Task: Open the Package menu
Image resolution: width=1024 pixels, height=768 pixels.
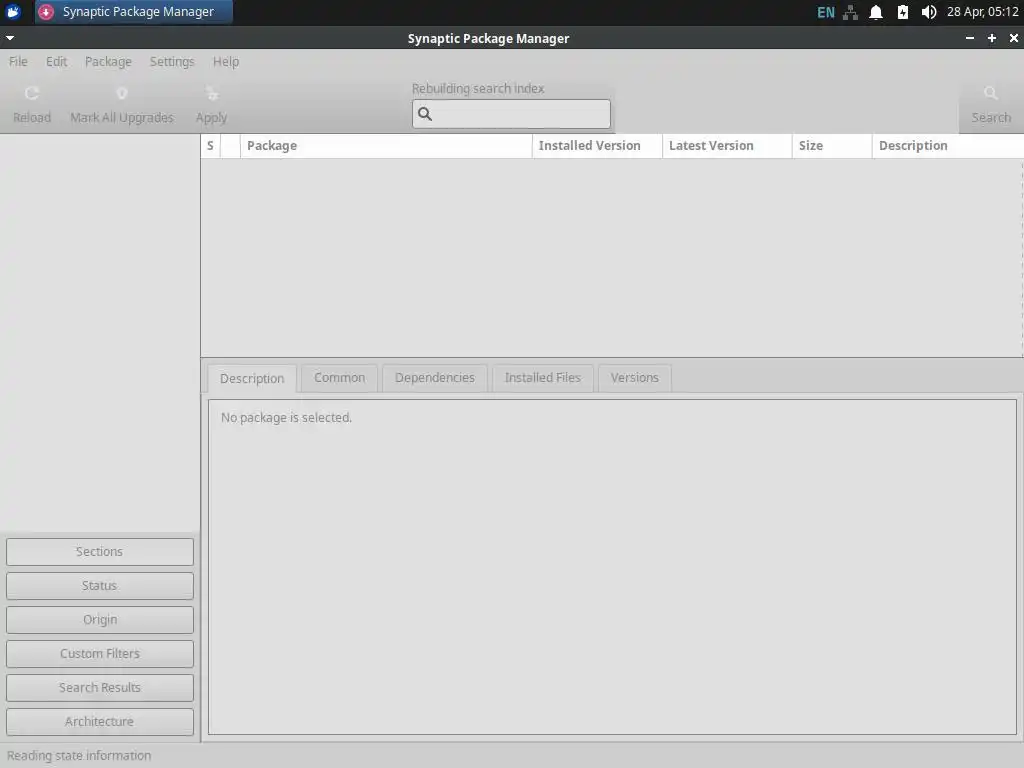Action: (108, 61)
